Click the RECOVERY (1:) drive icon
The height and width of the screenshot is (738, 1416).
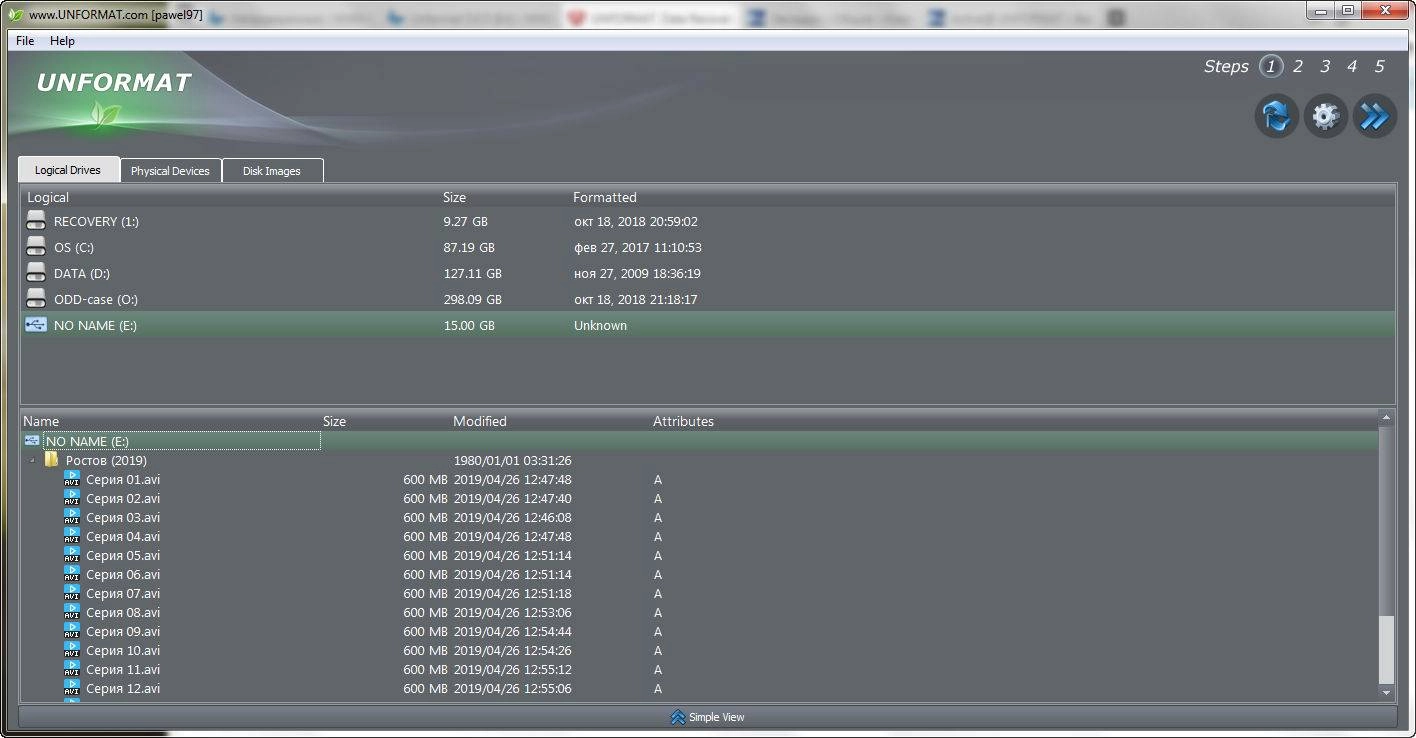click(36, 221)
